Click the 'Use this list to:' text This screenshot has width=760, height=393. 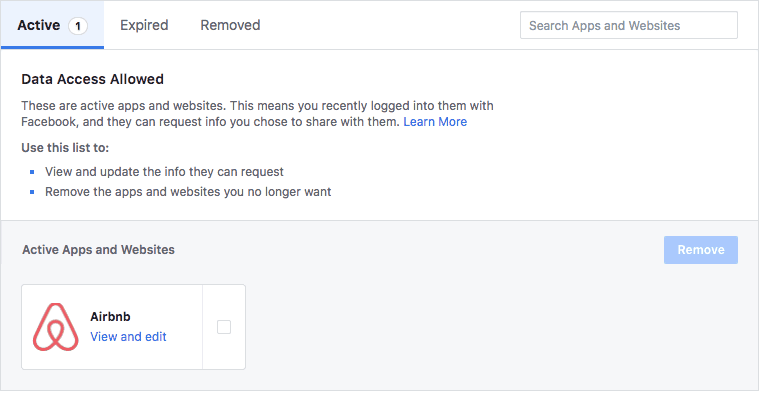pos(65,148)
